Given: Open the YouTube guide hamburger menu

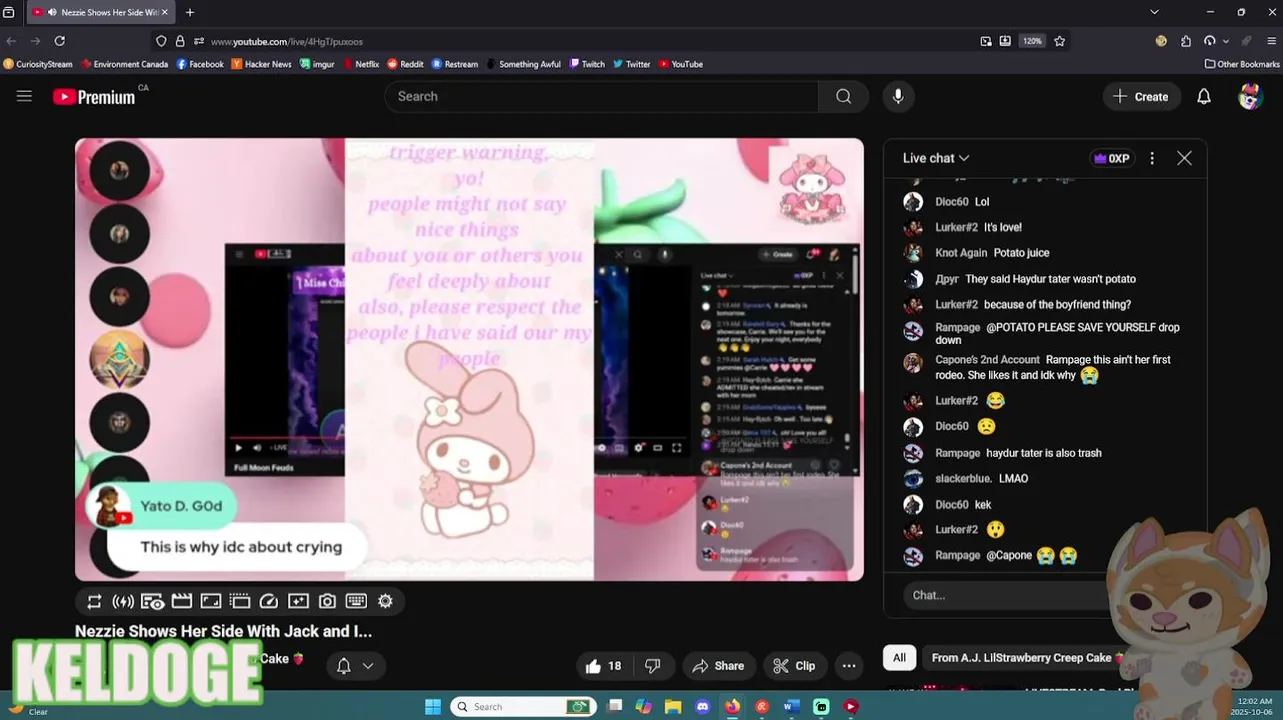Looking at the screenshot, I should tap(24, 96).
